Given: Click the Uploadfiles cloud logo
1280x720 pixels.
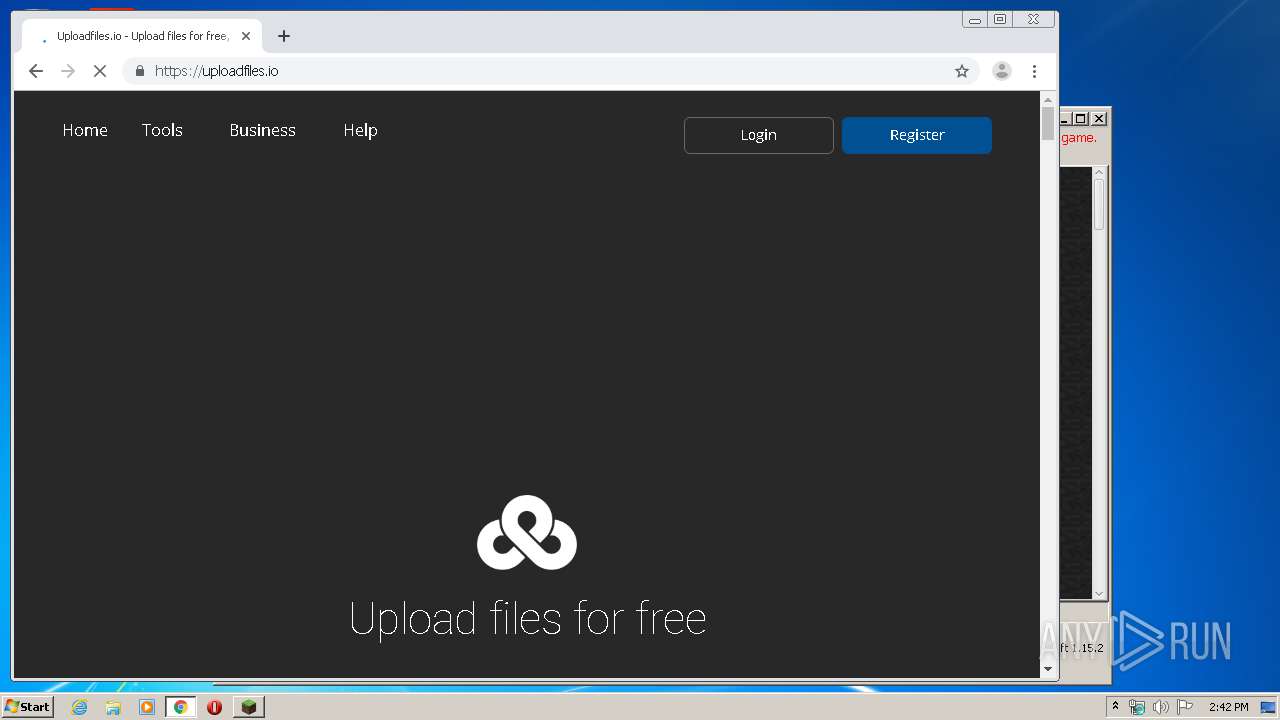Looking at the screenshot, I should coord(527,532).
